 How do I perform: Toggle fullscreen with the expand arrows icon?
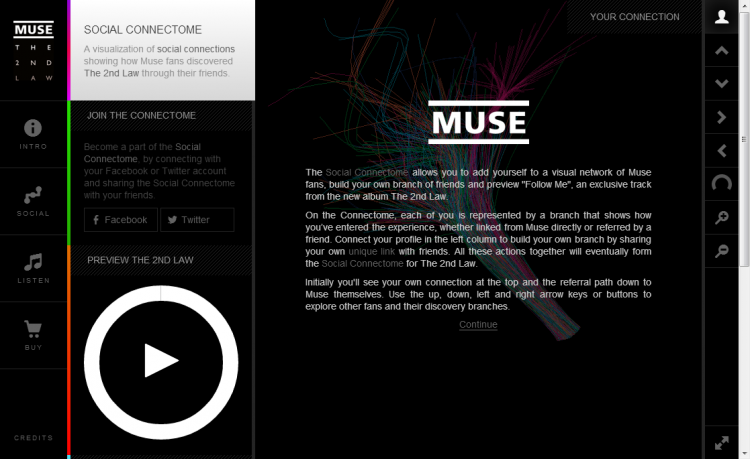tap(721, 443)
